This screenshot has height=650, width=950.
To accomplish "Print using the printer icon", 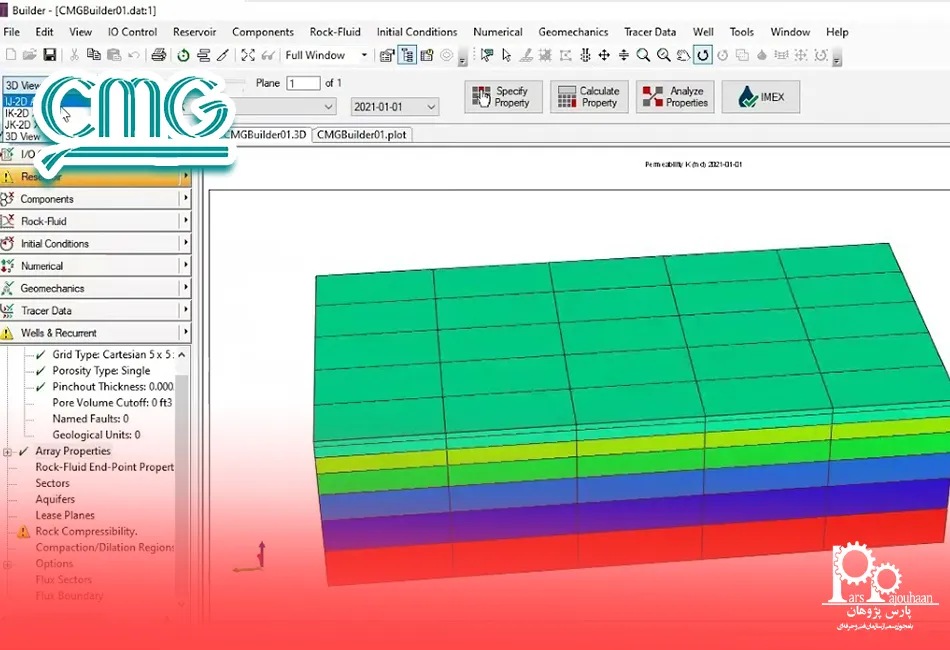I will [x=159, y=55].
